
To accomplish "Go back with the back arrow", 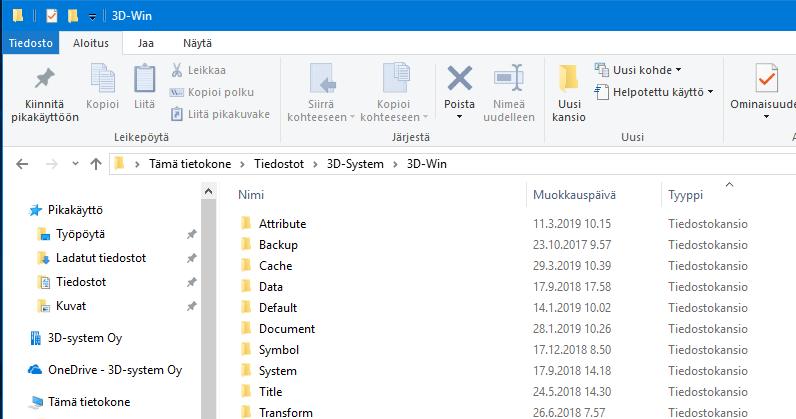I will [x=22, y=164].
